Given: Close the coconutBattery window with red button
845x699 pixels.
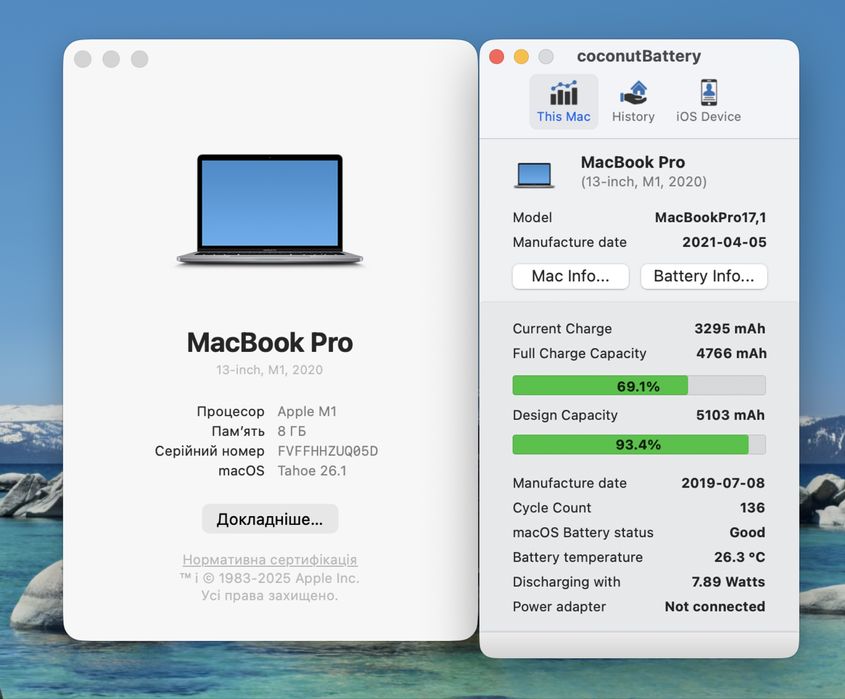Looking at the screenshot, I should tap(496, 57).
